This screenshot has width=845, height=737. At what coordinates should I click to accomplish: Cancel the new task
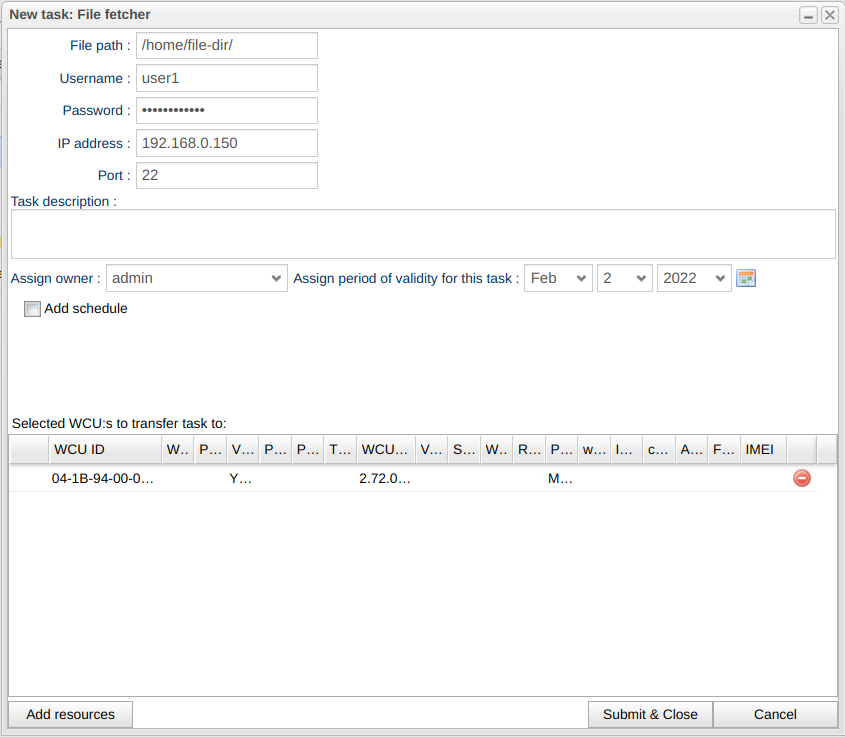pos(775,714)
